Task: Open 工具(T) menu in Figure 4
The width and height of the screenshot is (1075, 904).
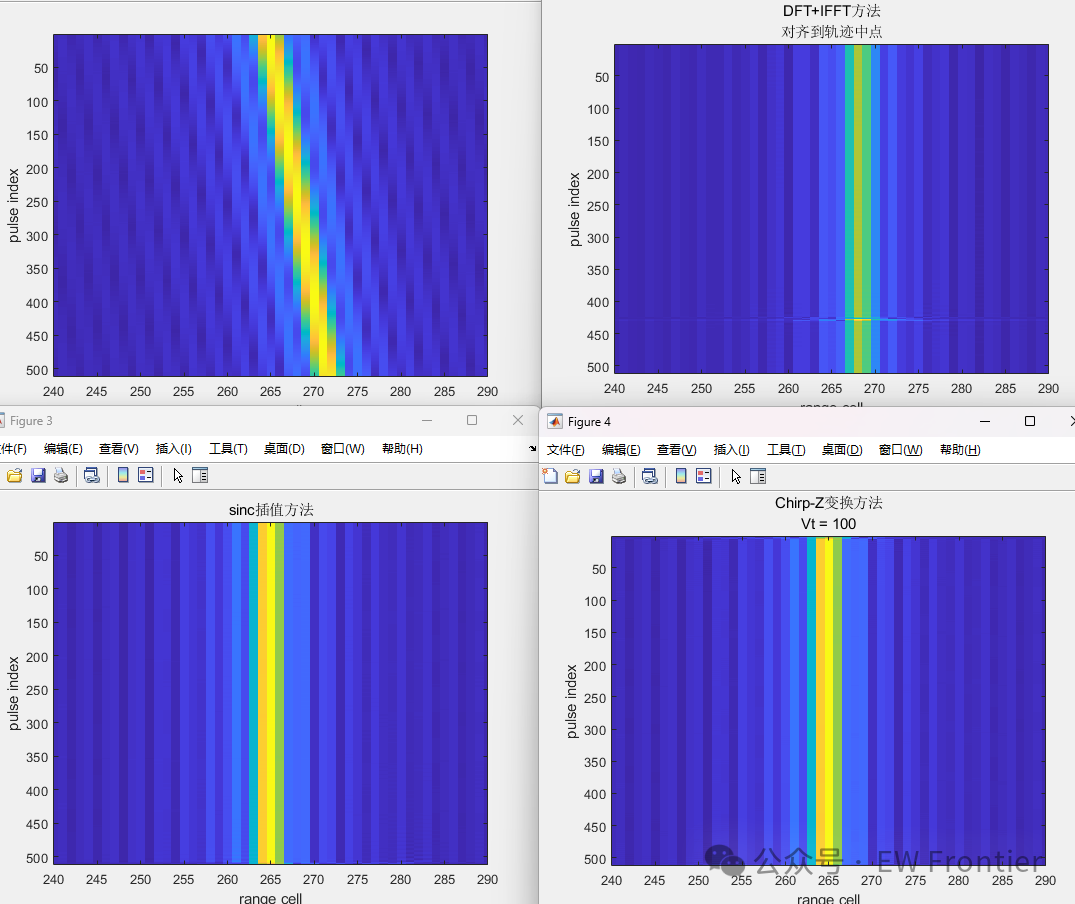Action: pyautogui.click(x=786, y=450)
